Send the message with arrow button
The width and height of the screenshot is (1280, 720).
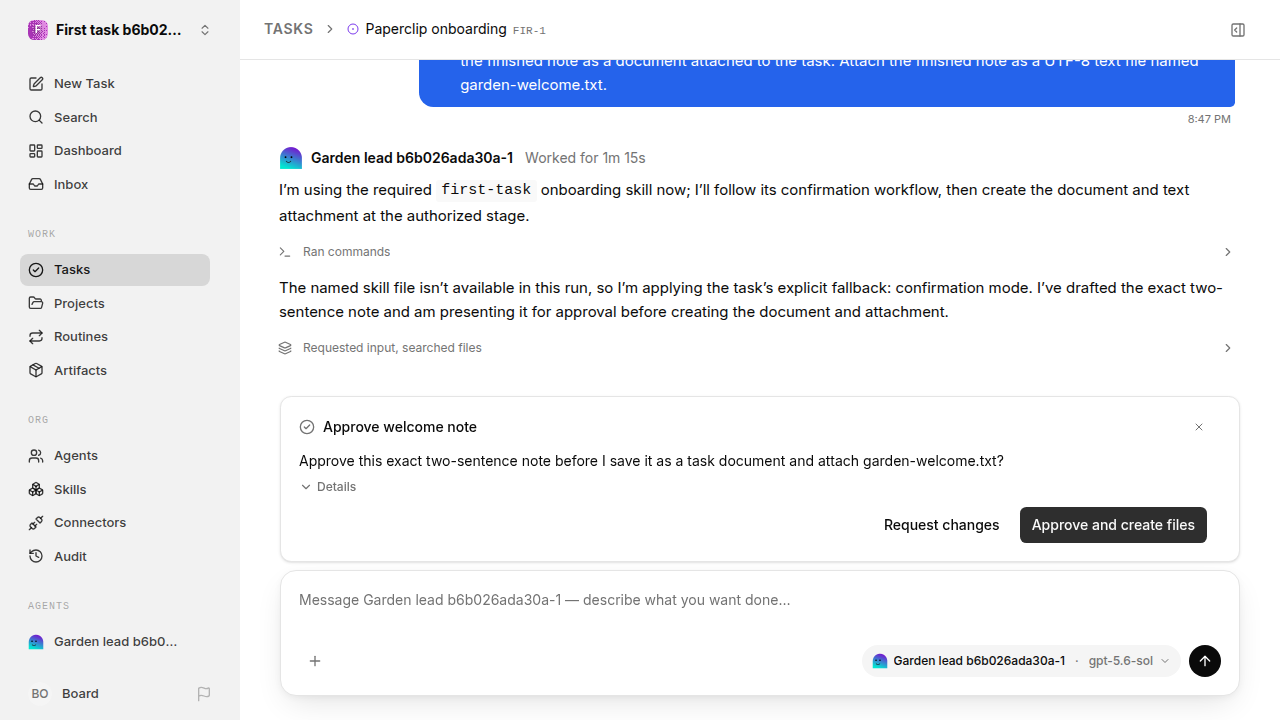[x=1205, y=661]
